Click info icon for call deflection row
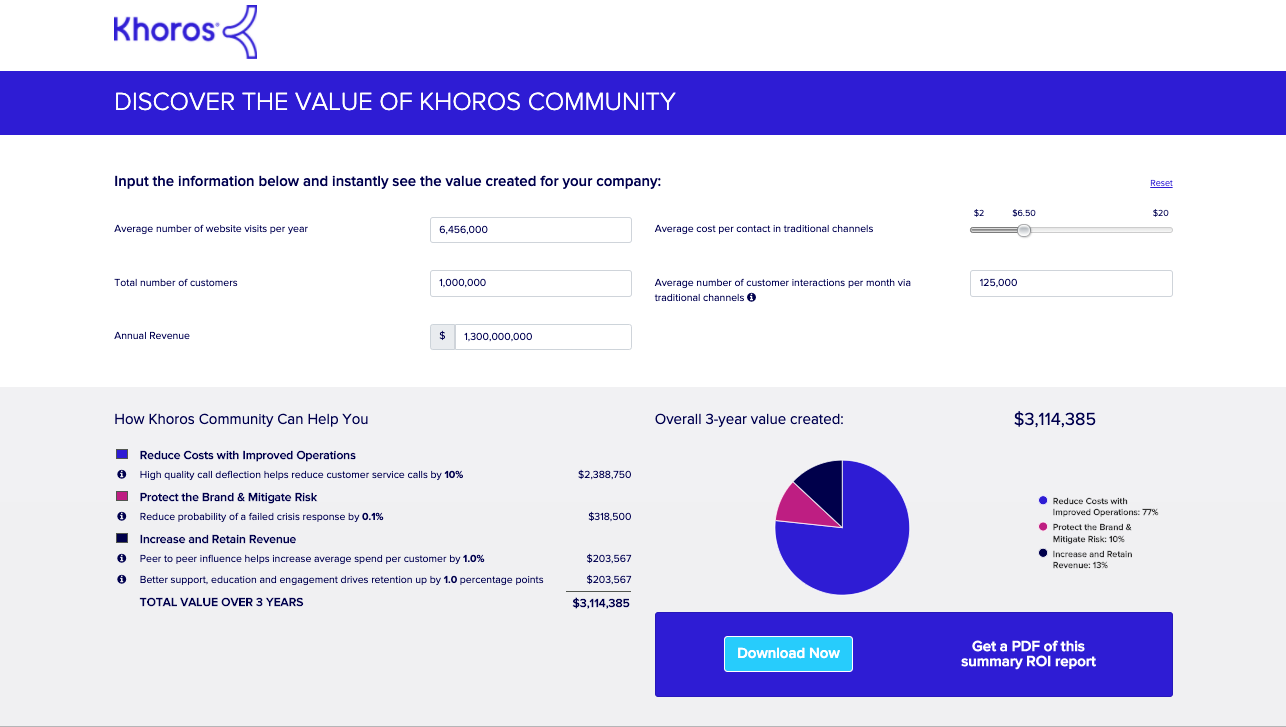1286x727 pixels. [x=121, y=475]
